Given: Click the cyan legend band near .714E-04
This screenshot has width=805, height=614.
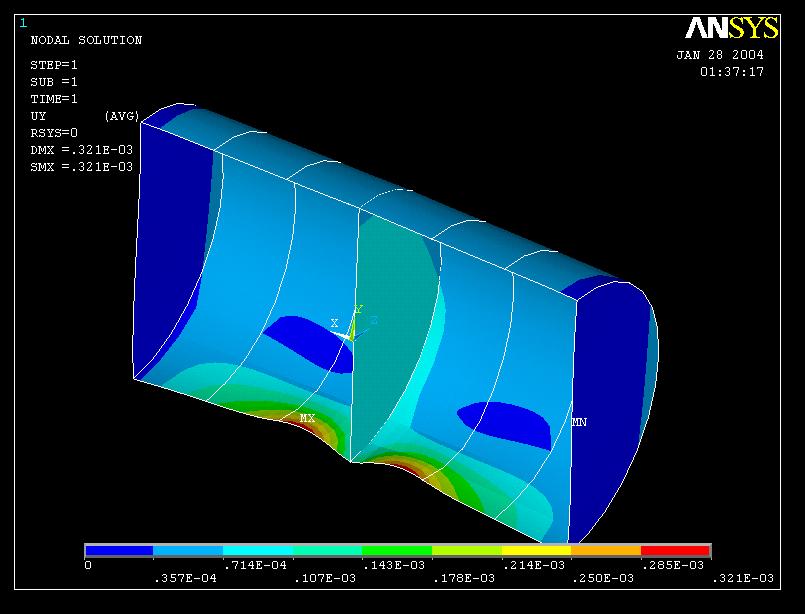Looking at the screenshot, I should pos(258,551).
